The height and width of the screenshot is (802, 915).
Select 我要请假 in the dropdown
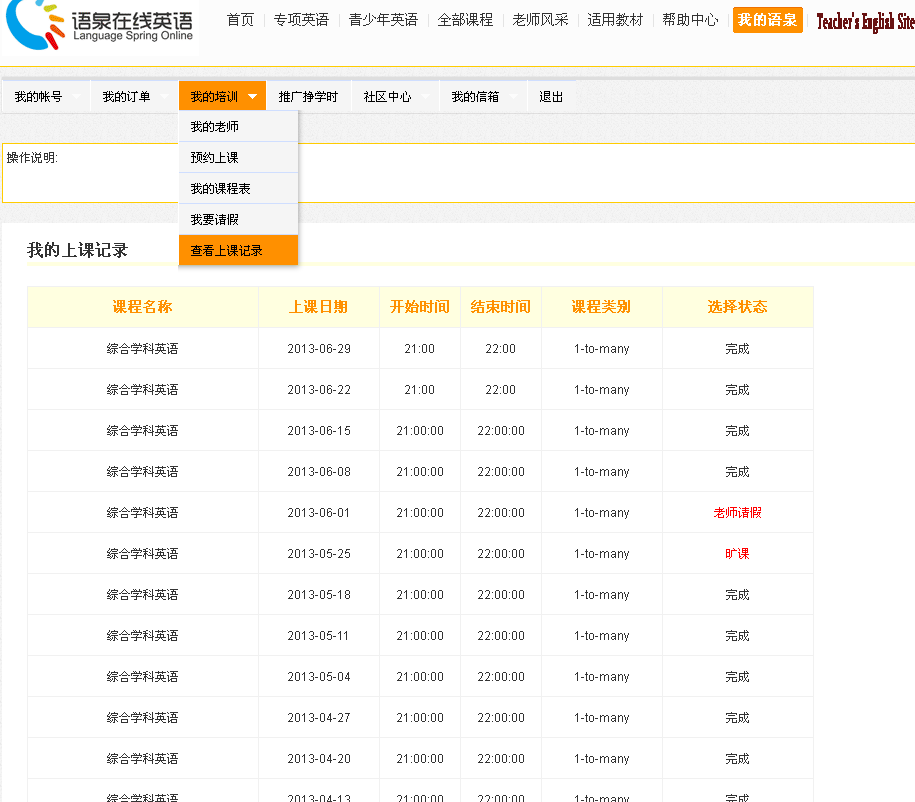(x=215, y=220)
